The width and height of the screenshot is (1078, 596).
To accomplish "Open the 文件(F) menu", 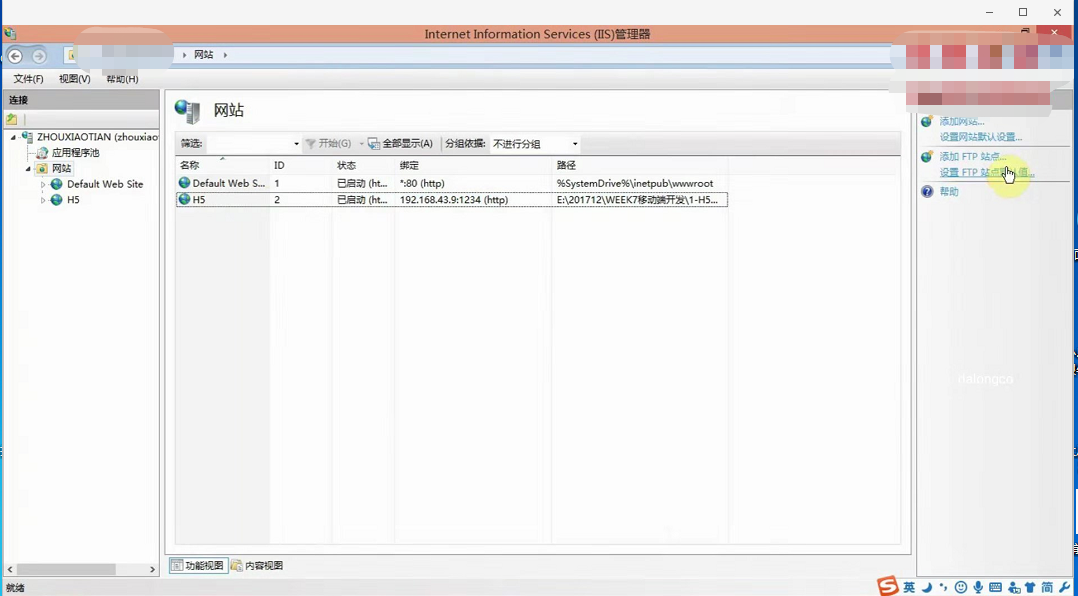I will click(29, 79).
